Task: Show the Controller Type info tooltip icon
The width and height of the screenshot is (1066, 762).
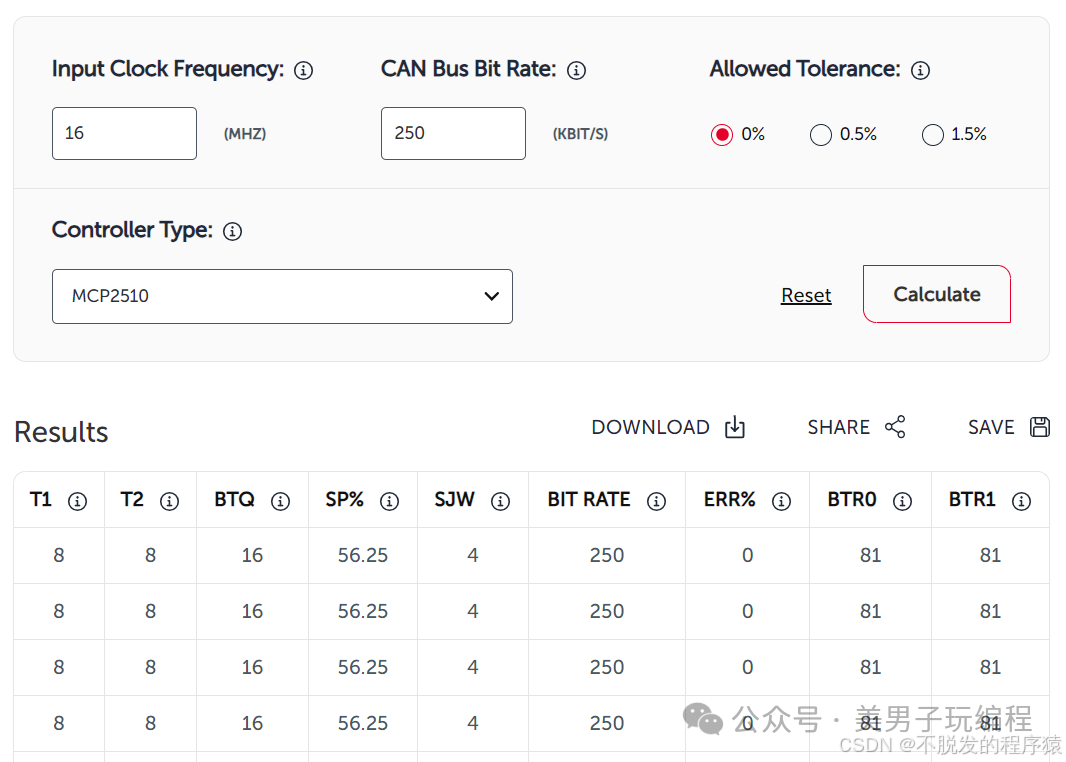Action: tap(233, 231)
